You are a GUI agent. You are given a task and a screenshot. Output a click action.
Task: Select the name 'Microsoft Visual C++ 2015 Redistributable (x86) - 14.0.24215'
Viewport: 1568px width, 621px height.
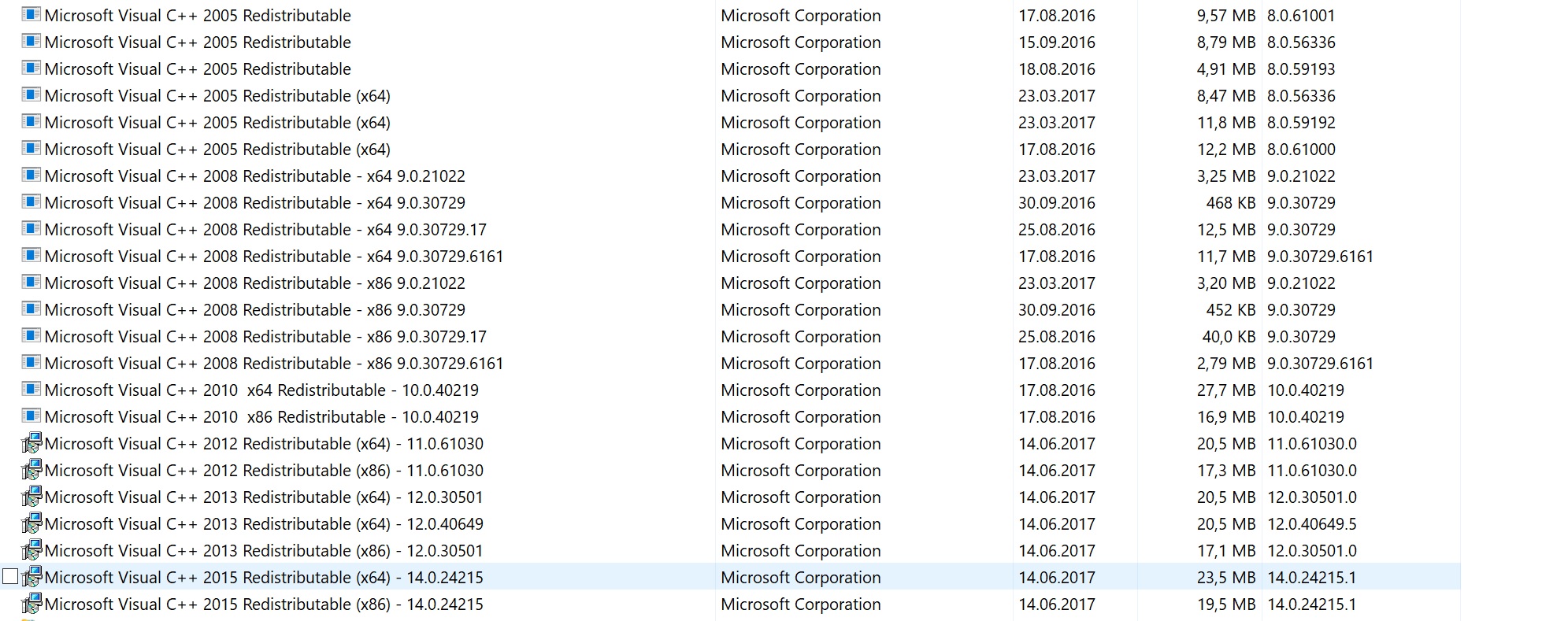point(264,604)
